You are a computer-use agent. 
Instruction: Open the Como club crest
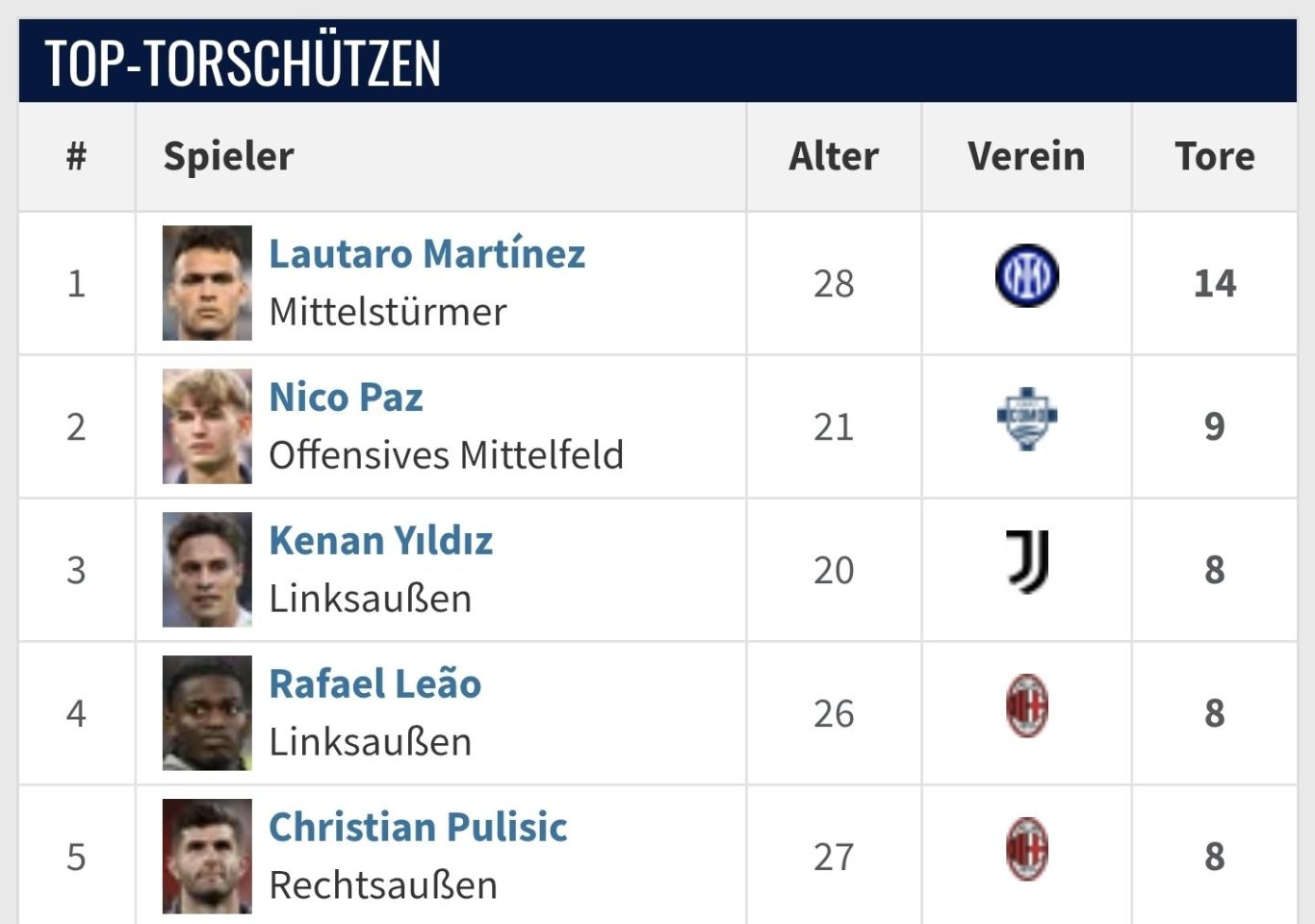[1026, 418]
